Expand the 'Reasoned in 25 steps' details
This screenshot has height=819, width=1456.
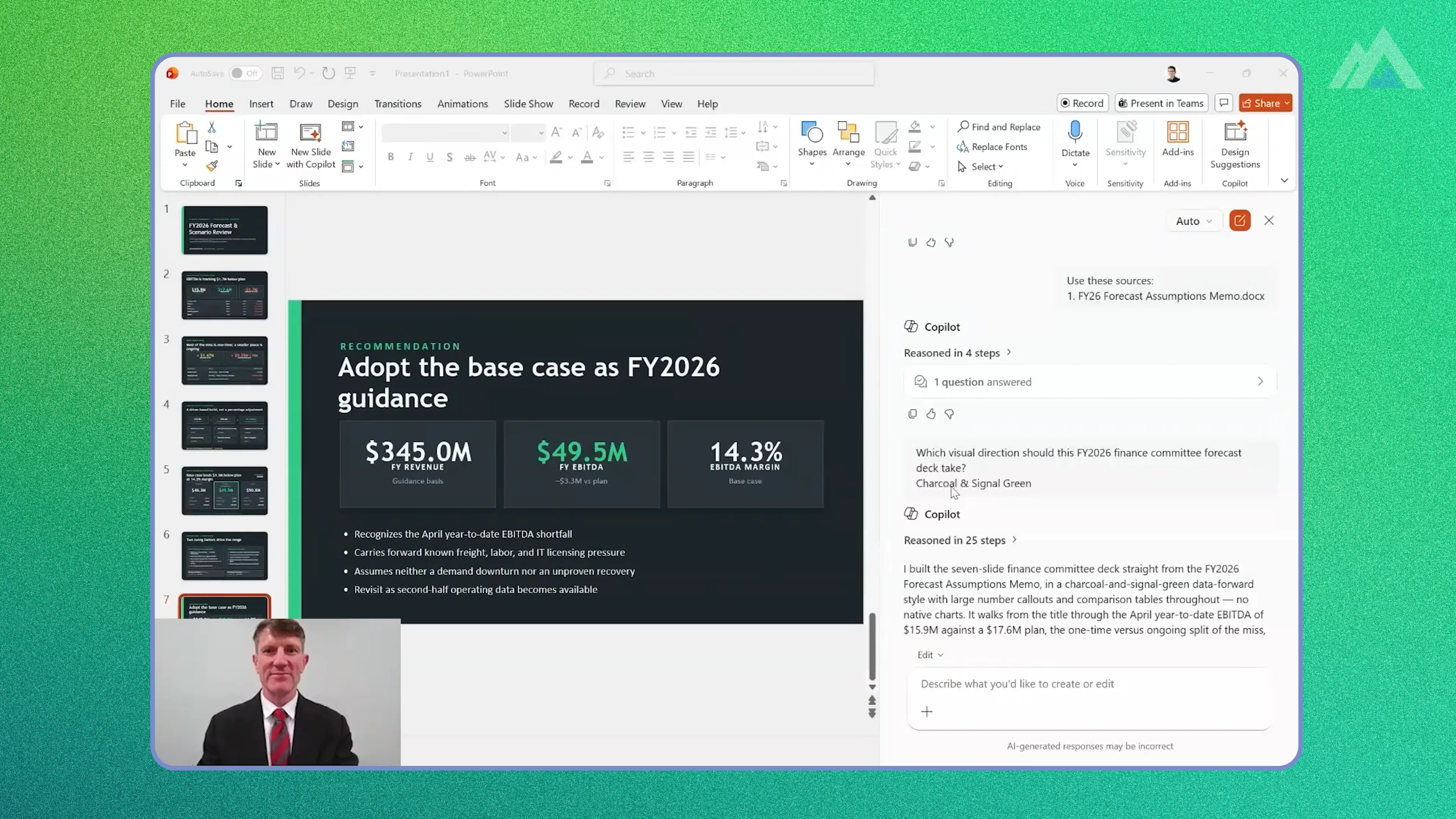tap(960, 540)
